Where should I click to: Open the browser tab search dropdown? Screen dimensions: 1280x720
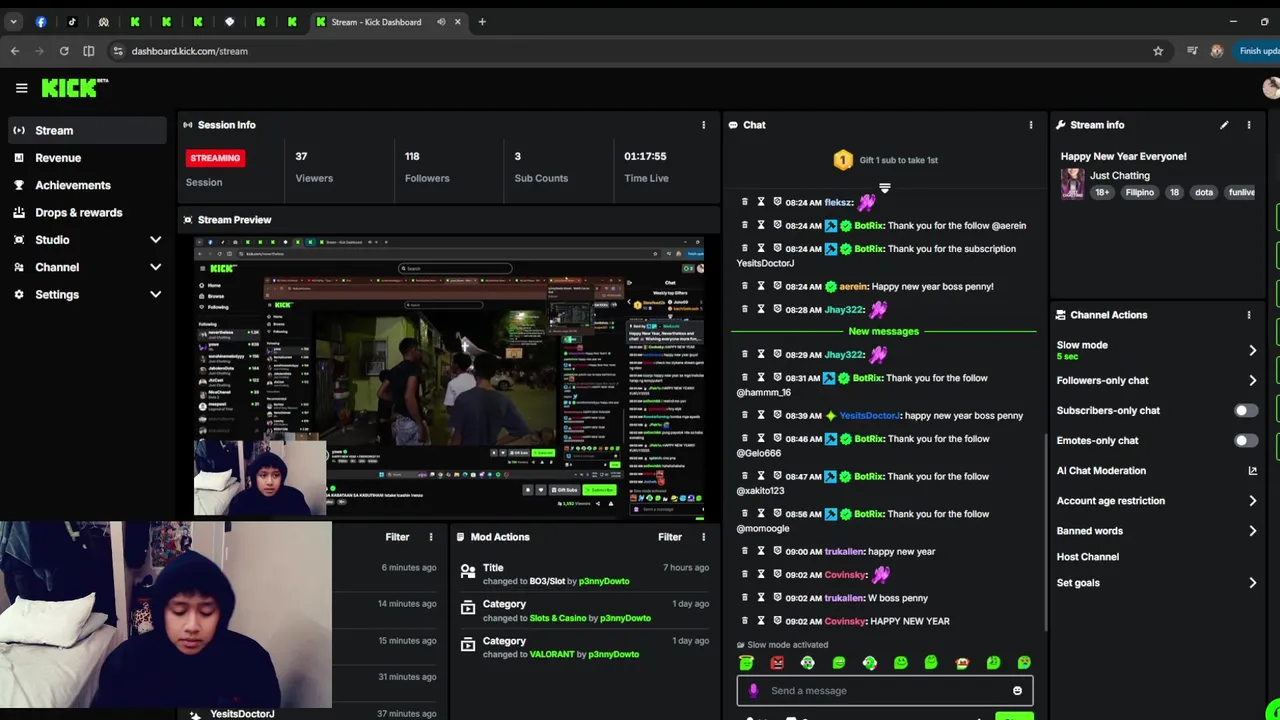point(13,22)
